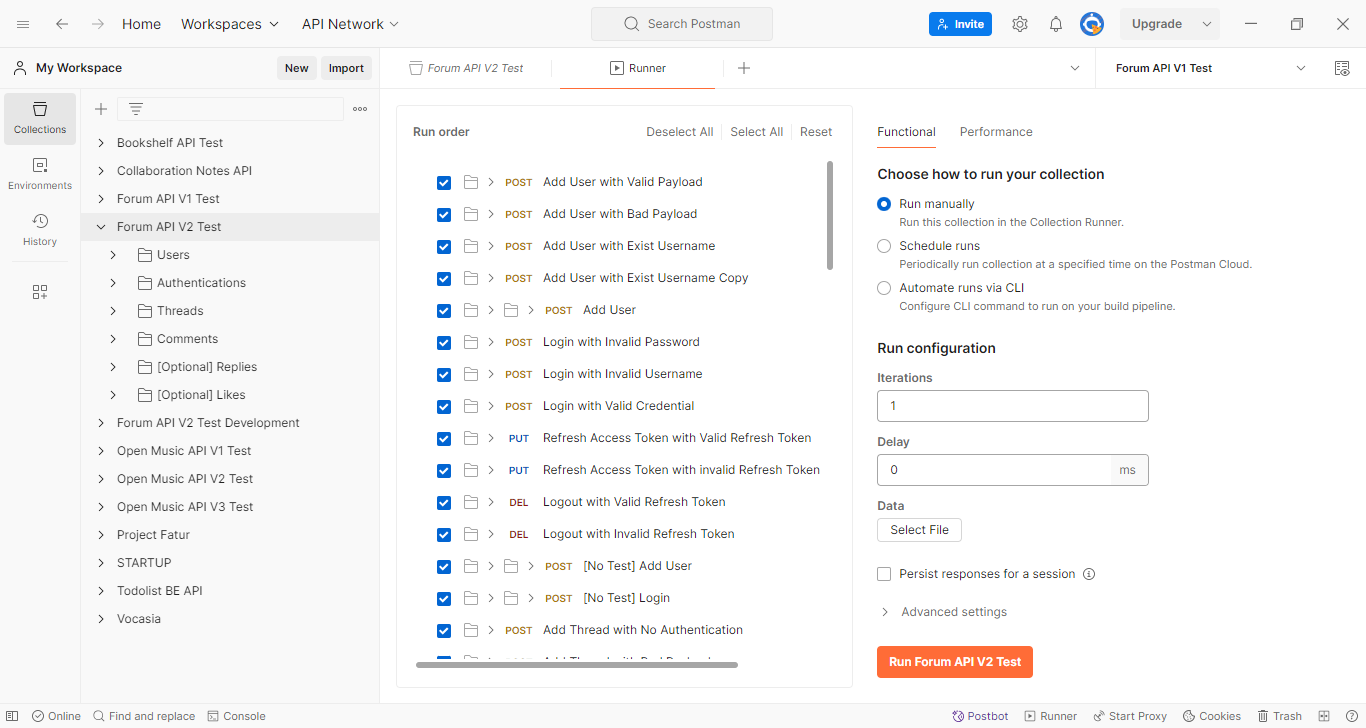Screen dimensions: 1366x728
Task: Click the run order horizontal scrollbar
Action: 577,664
